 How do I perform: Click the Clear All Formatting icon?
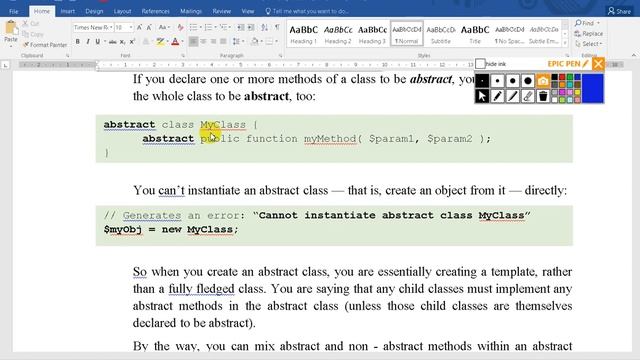(180, 27)
